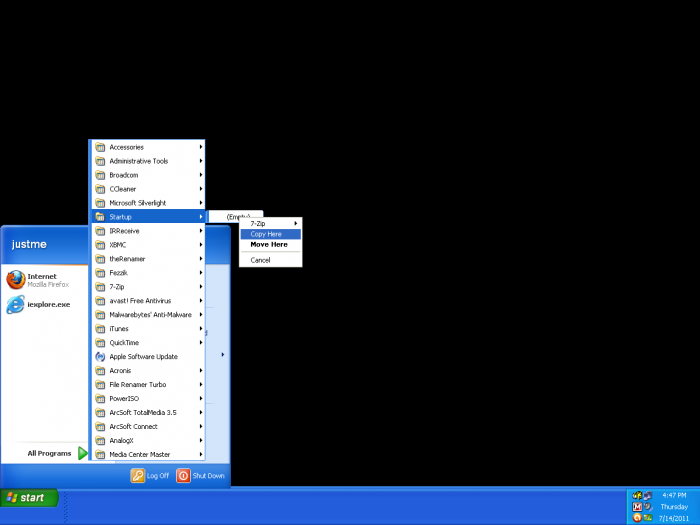Expand the Accessories submenu arrow
The width and height of the screenshot is (700, 525).
coord(201,147)
